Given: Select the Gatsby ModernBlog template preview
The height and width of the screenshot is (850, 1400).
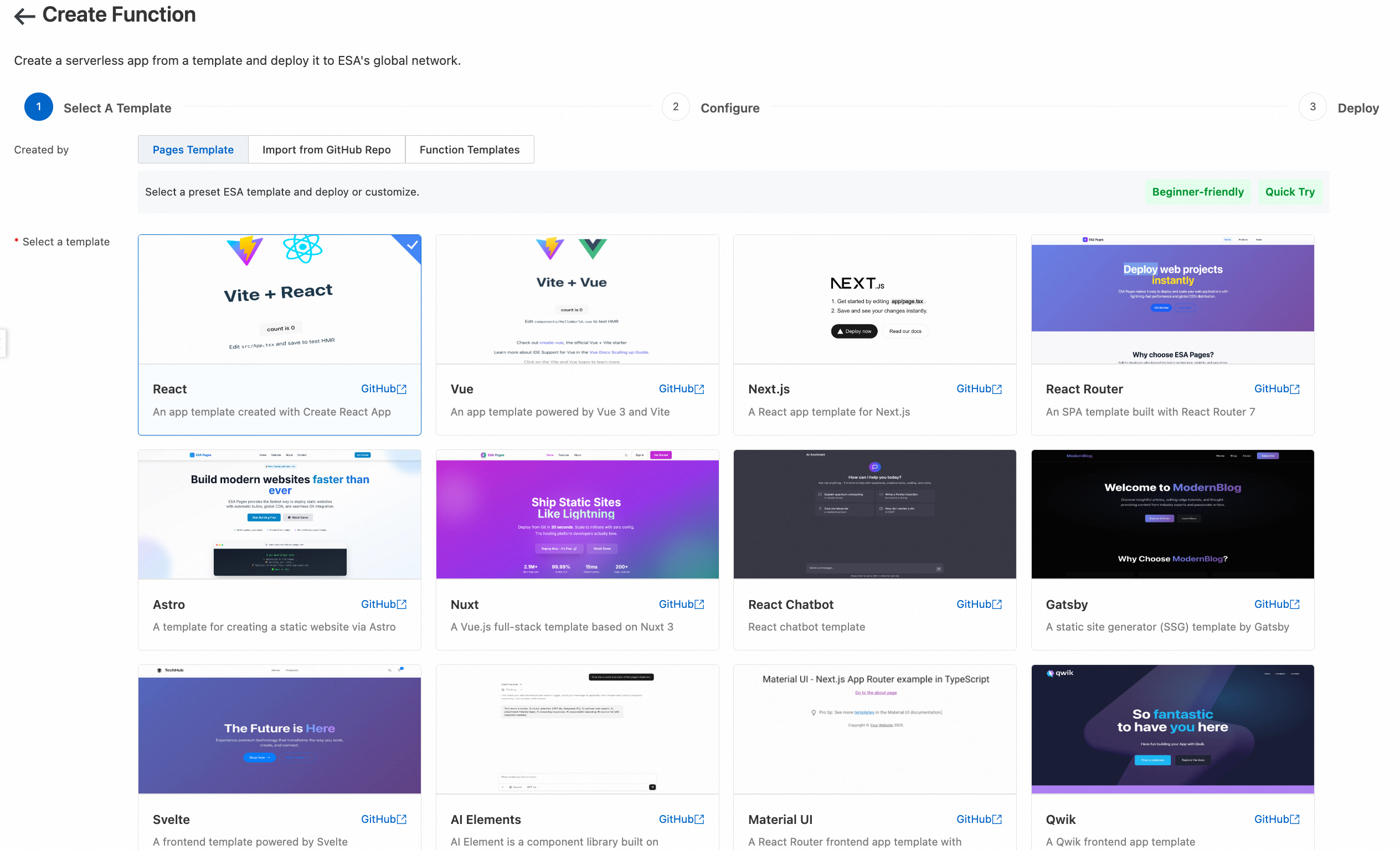Looking at the screenshot, I should pos(1173,515).
